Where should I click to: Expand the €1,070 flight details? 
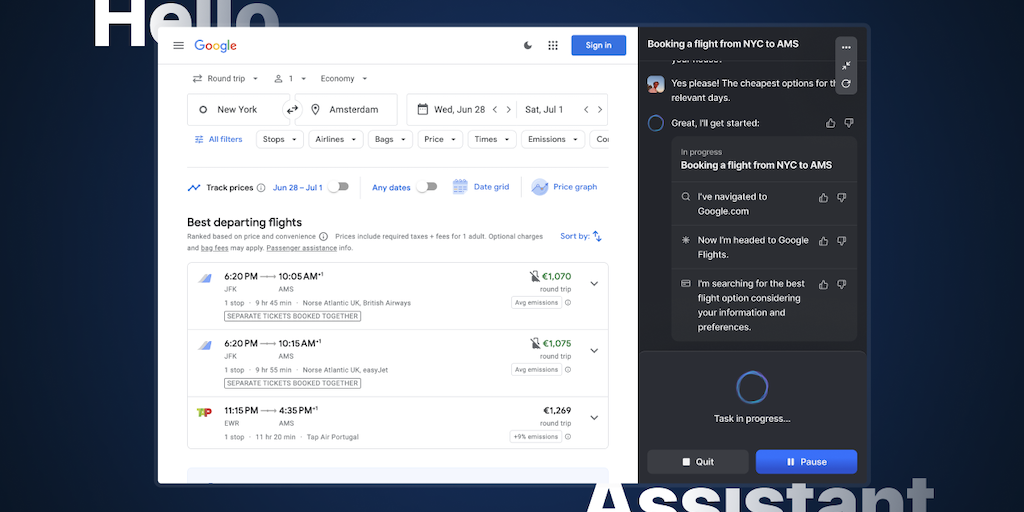pos(594,283)
